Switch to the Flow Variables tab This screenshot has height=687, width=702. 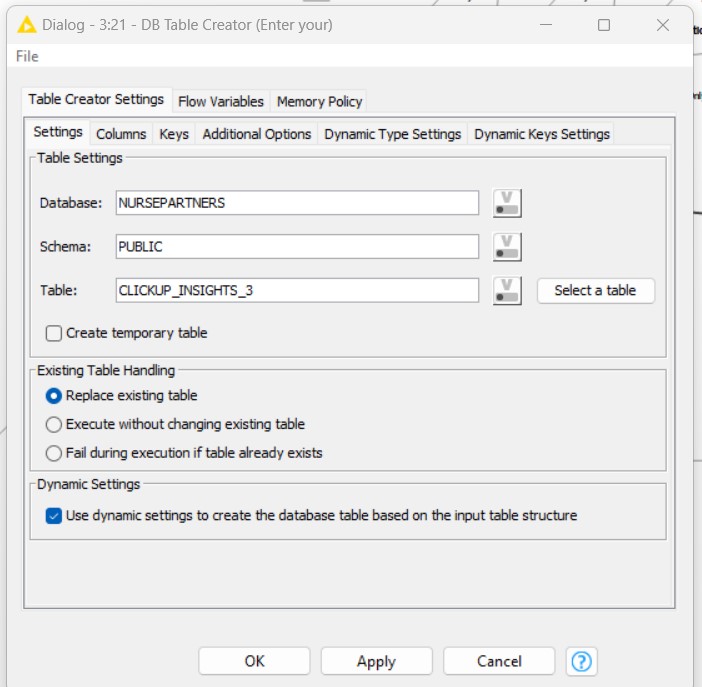click(x=221, y=101)
